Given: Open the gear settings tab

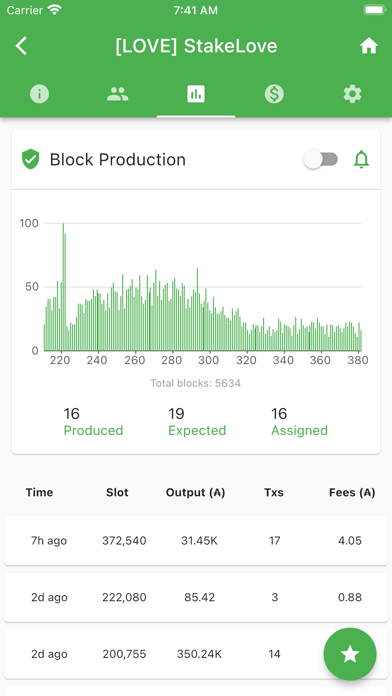Looking at the screenshot, I should coord(352,94).
